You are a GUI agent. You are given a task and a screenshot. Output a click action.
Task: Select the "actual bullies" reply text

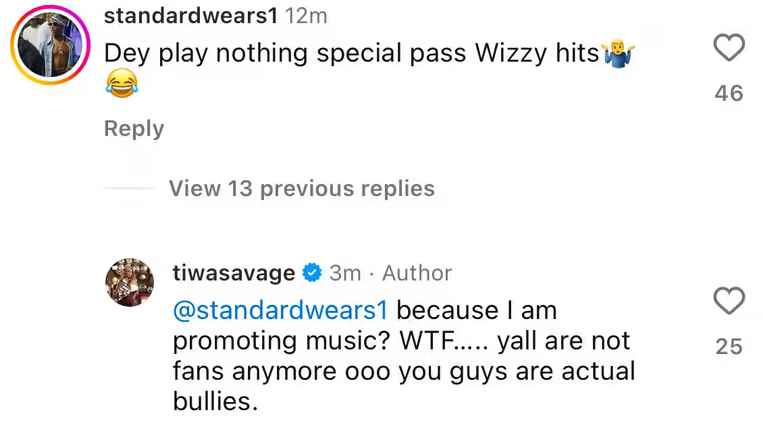(404, 386)
